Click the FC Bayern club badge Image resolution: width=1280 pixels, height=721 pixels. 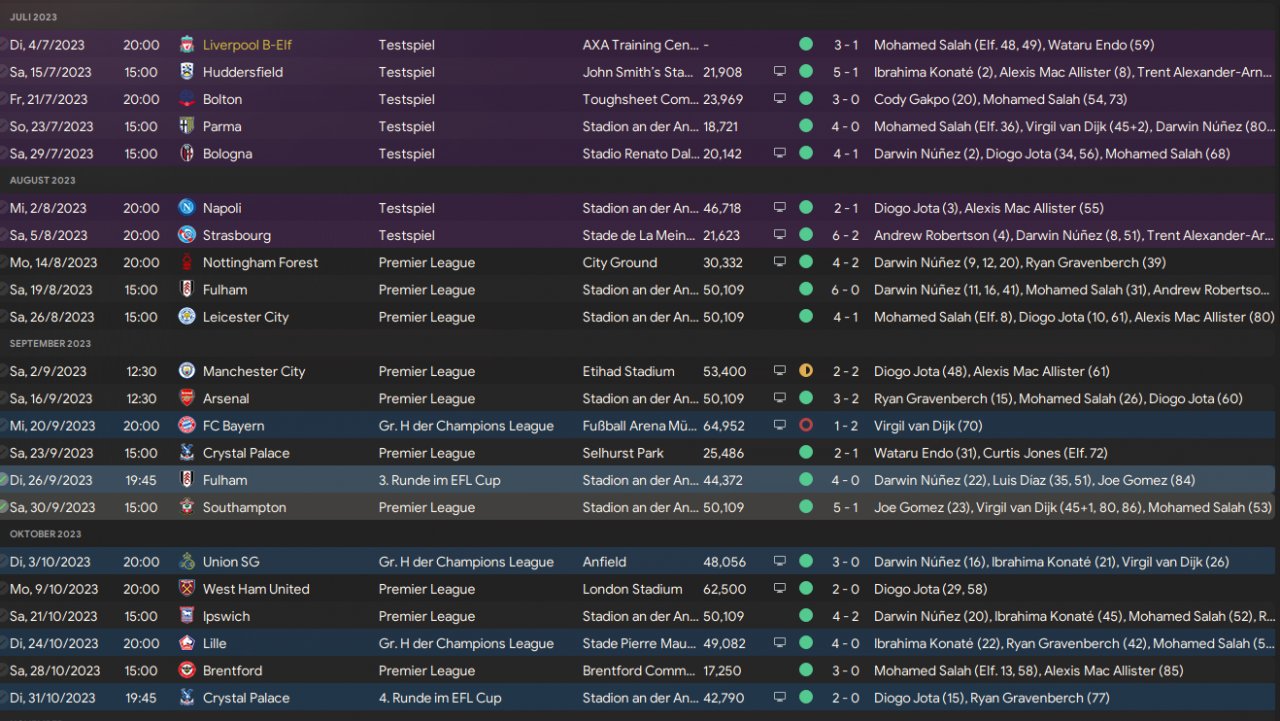[x=186, y=426]
